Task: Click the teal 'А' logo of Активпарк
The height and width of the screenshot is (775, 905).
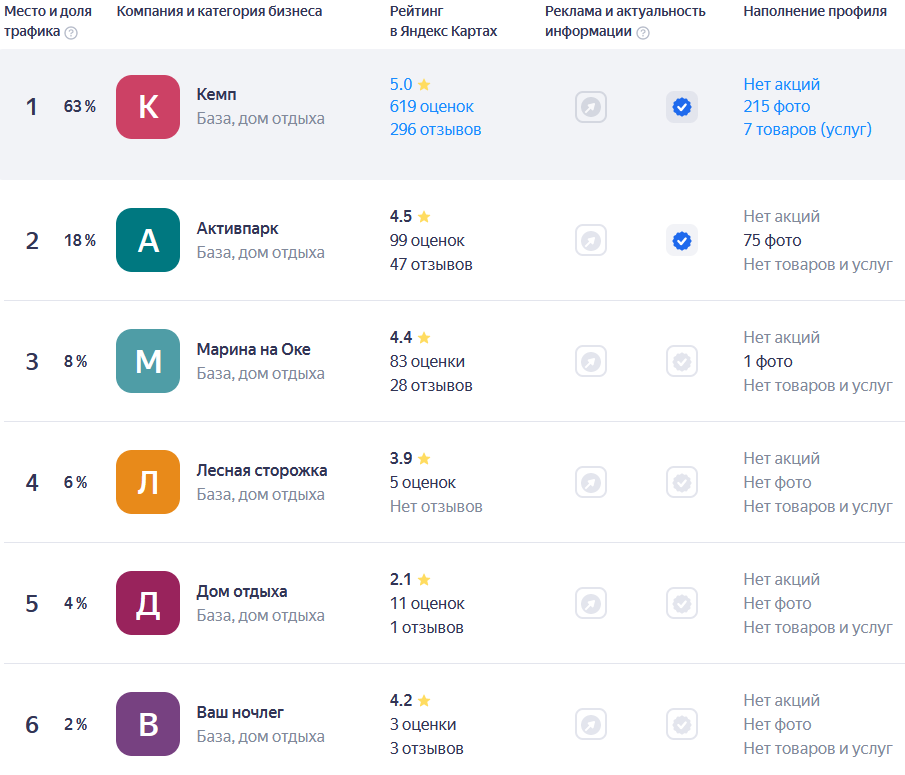Action: pos(148,240)
